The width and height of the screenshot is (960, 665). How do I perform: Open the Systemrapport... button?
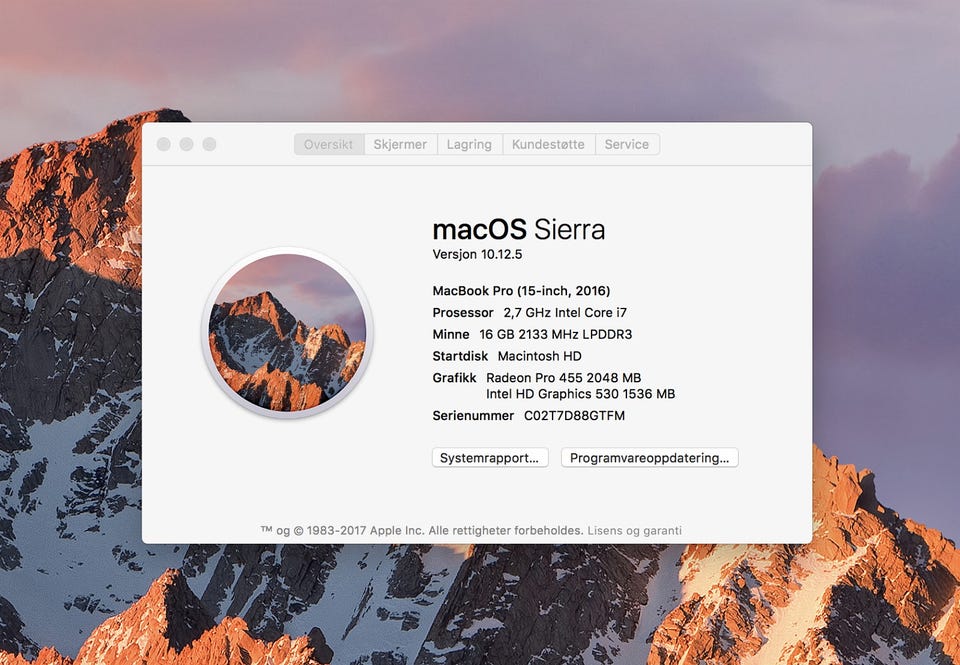click(490, 458)
